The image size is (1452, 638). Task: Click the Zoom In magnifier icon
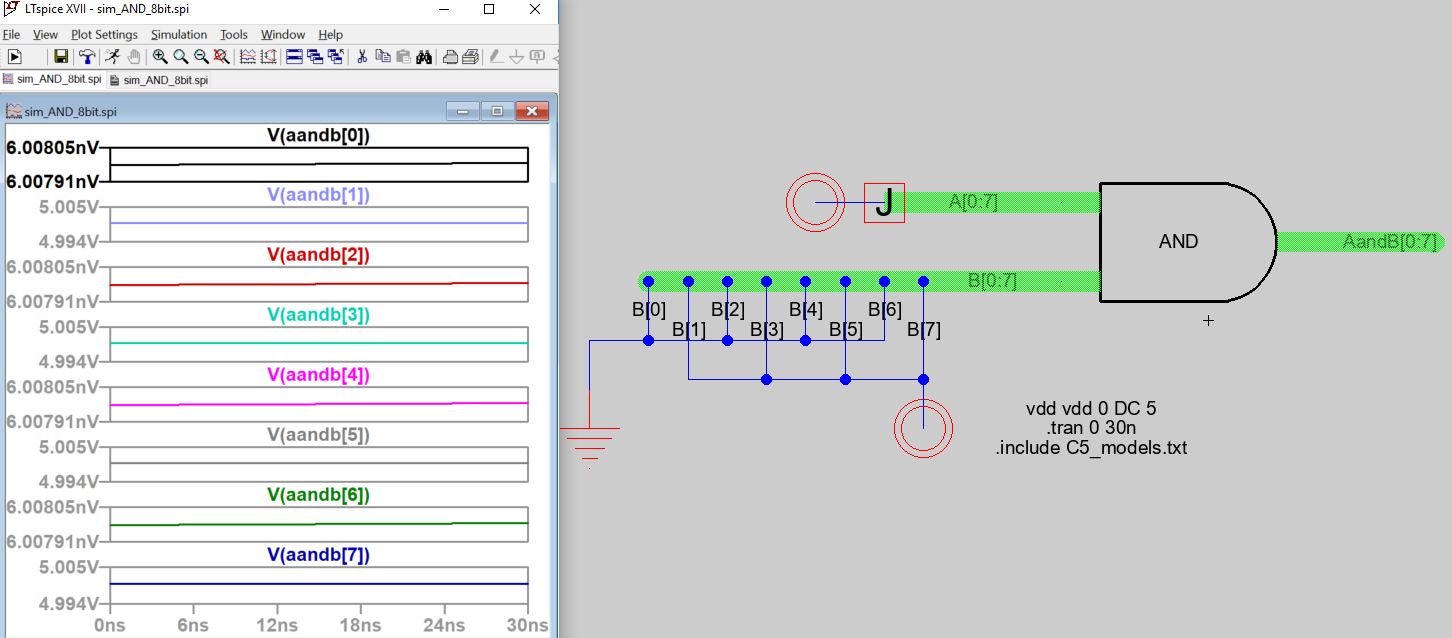click(160, 57)
